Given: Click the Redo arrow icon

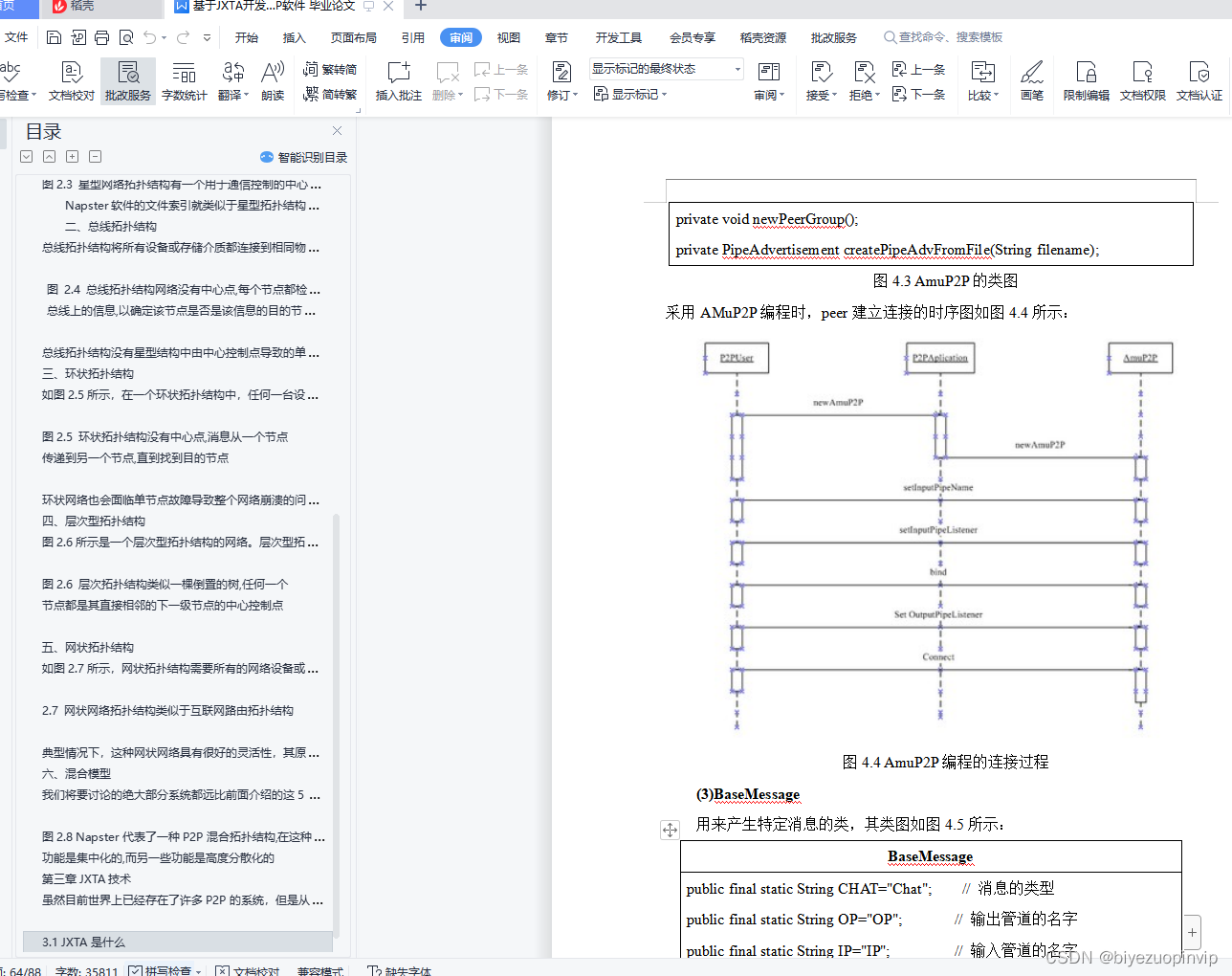Looking at the screenshot, I should pyautogui.click(x=183, y=37).
